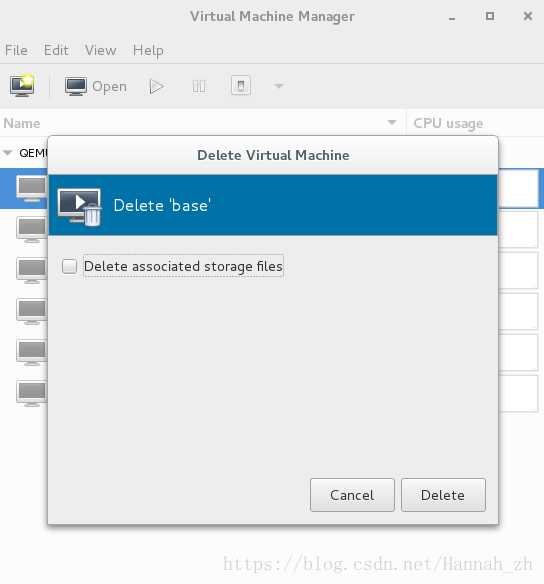Maximize the Virtual Machine Manager window
The image size is (544, 584).
(490, 16)
